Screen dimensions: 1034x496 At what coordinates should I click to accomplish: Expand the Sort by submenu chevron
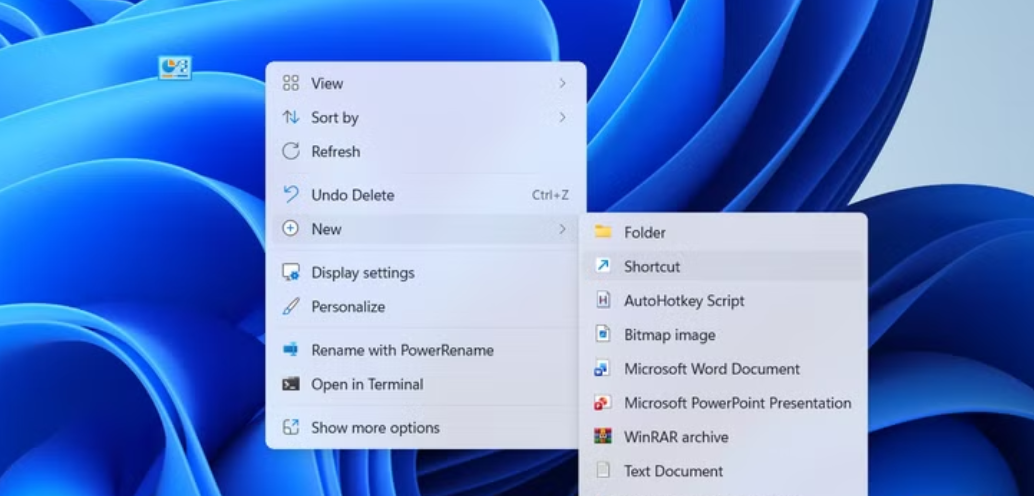pos(562,117)
